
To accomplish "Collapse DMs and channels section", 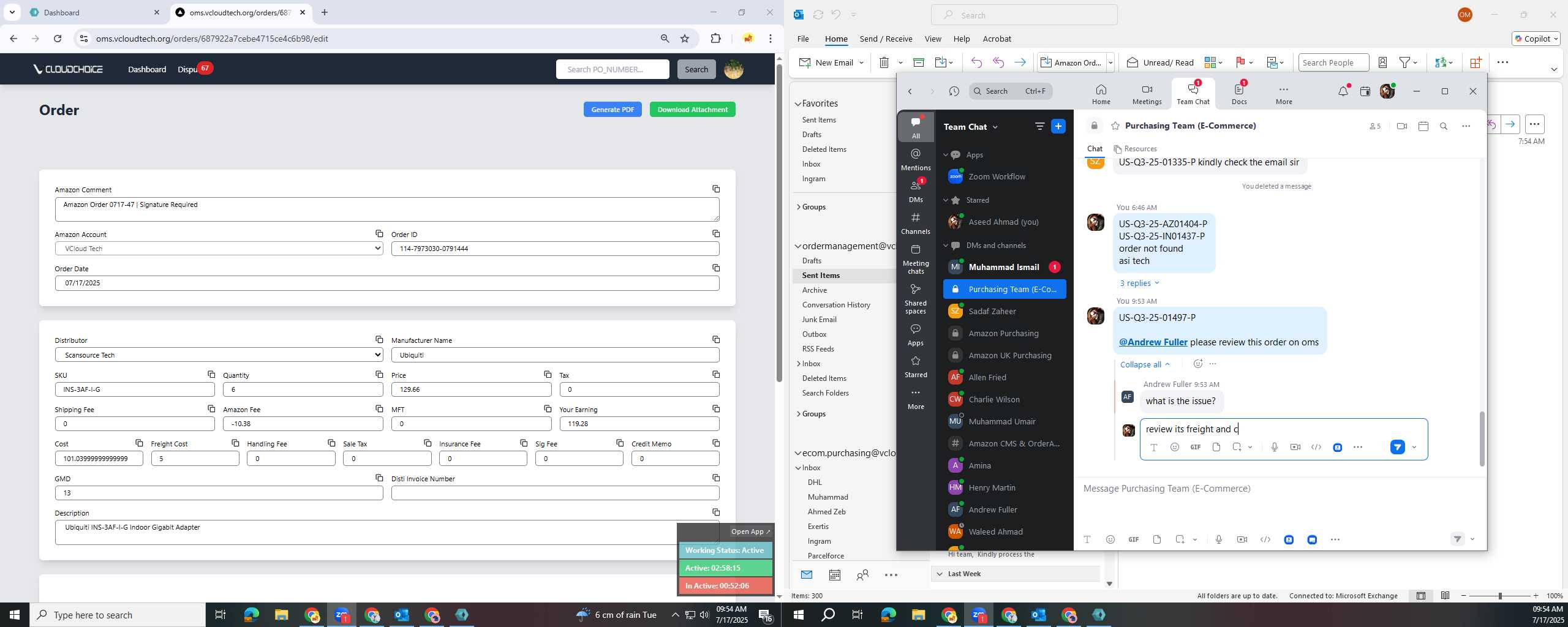I will coord(945,246).
